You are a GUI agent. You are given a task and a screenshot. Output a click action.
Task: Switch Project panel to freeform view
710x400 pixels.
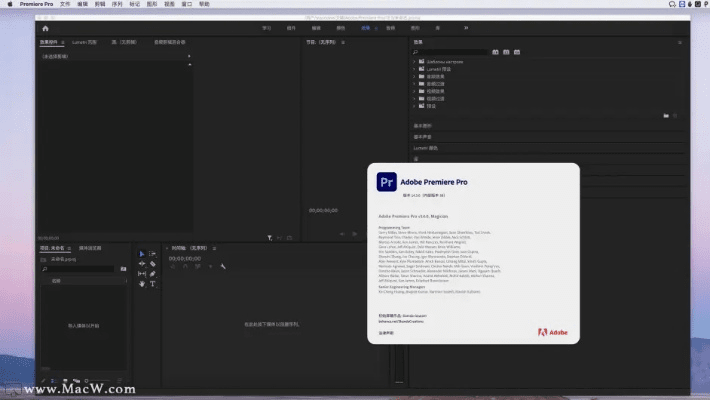pyautogui.click(x=77, y=381)
